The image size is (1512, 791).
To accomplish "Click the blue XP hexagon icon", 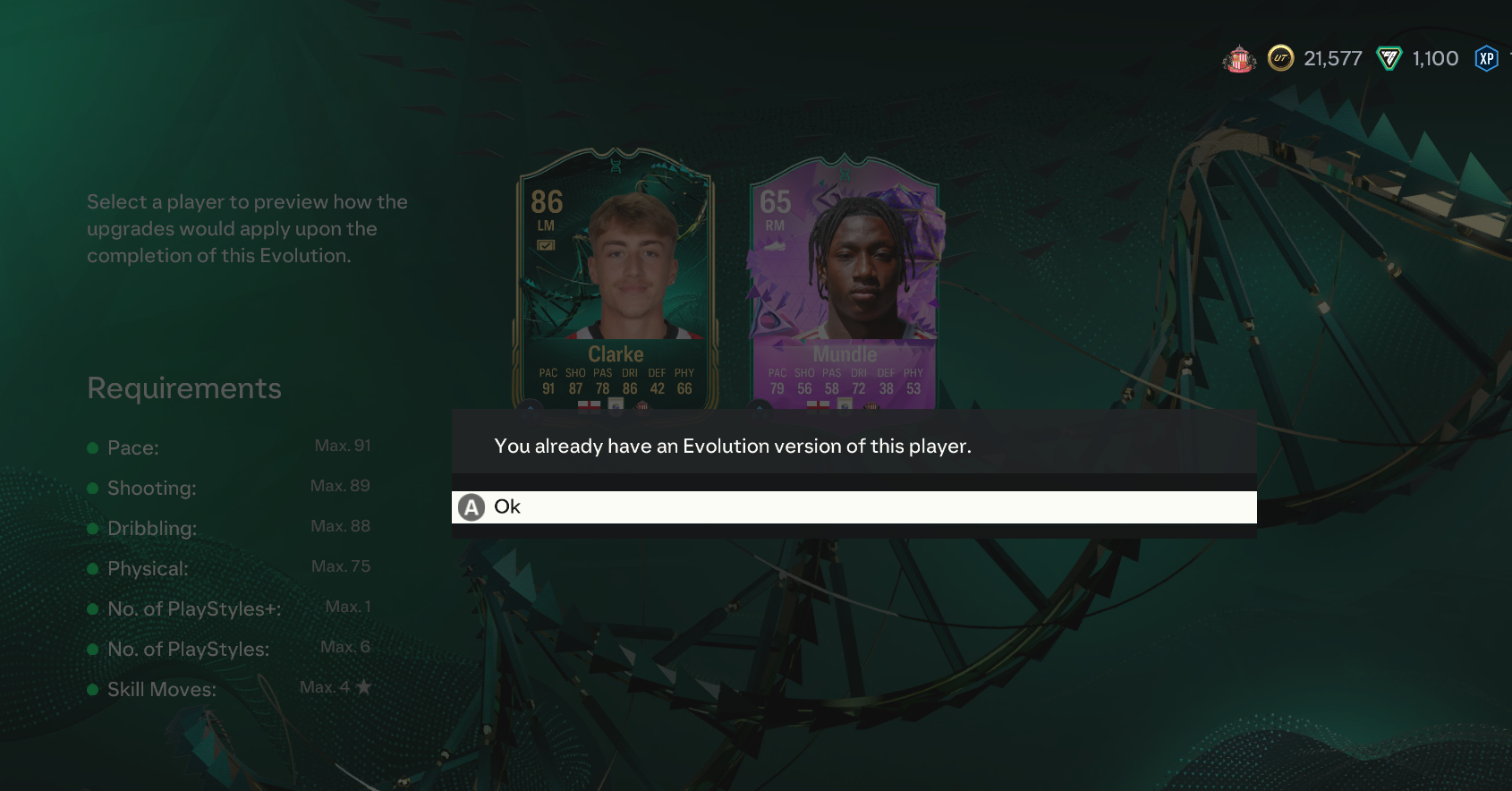I will click(1486, 59).
